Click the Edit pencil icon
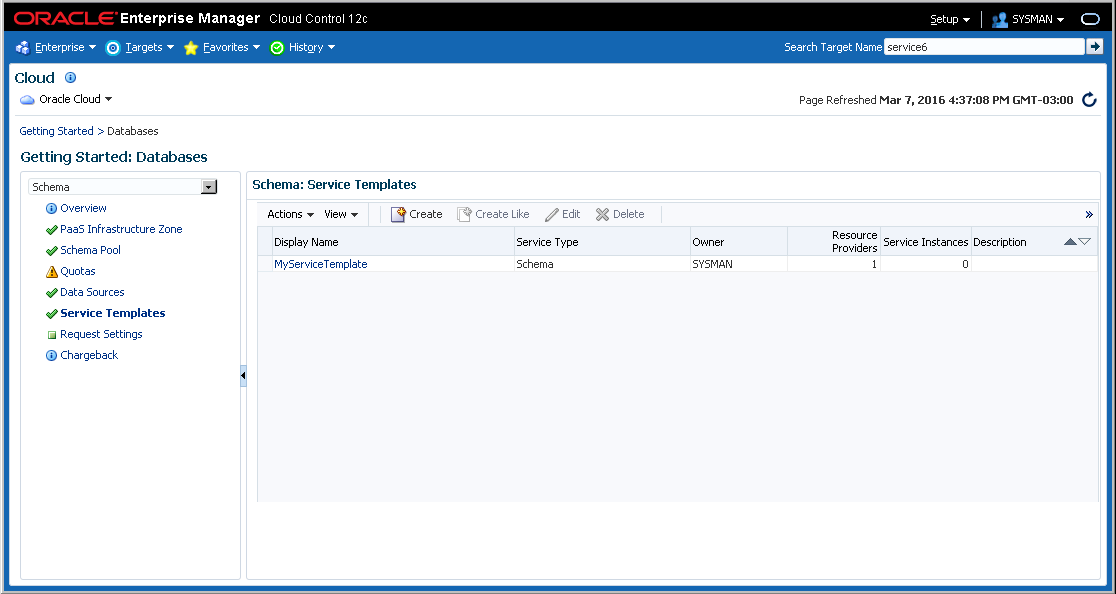This screenshot has height=594, width=1116. click(552, 214)
